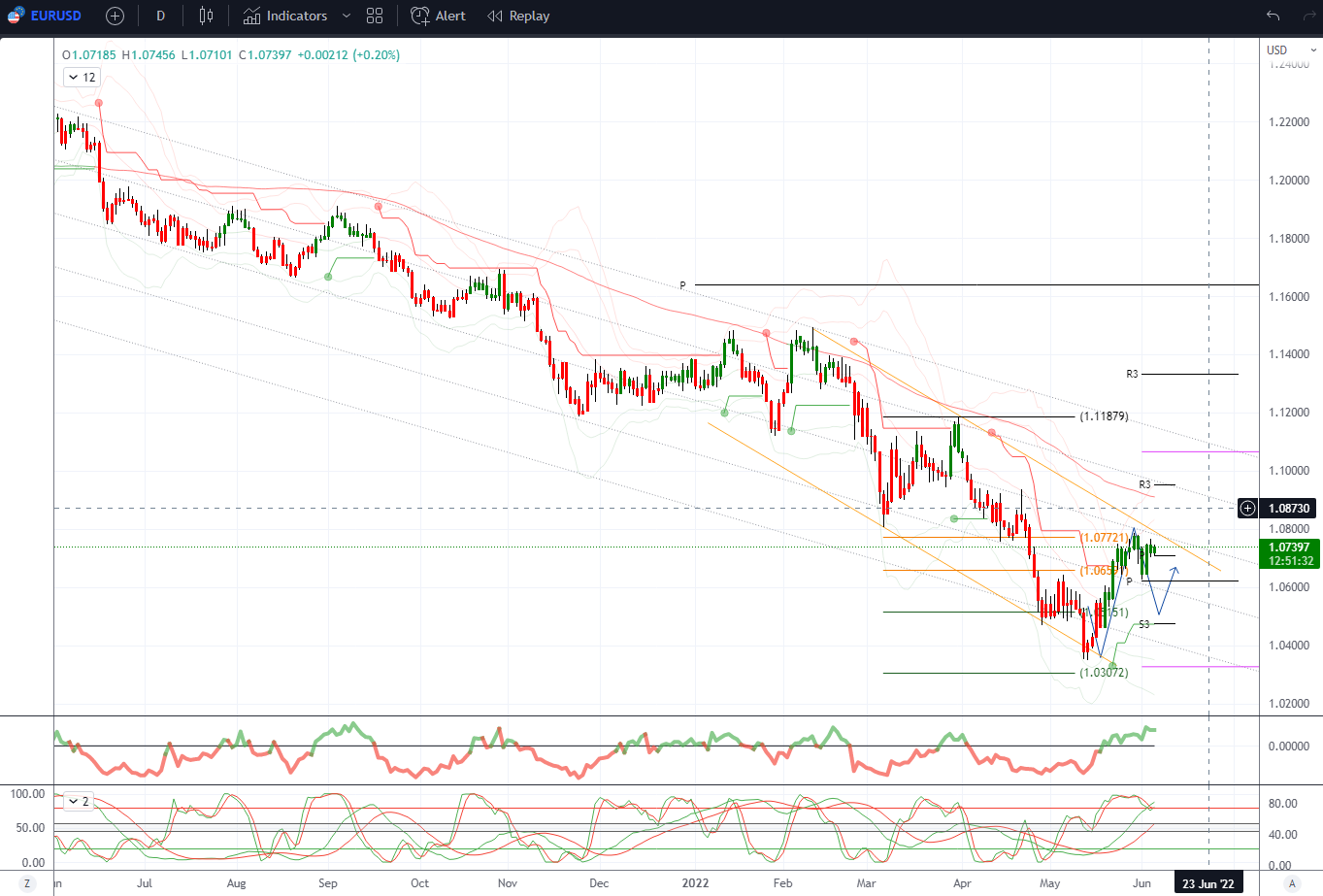1323x896 pixels.
Task: Open the Indicators menu
Action: tap(285, 16)
